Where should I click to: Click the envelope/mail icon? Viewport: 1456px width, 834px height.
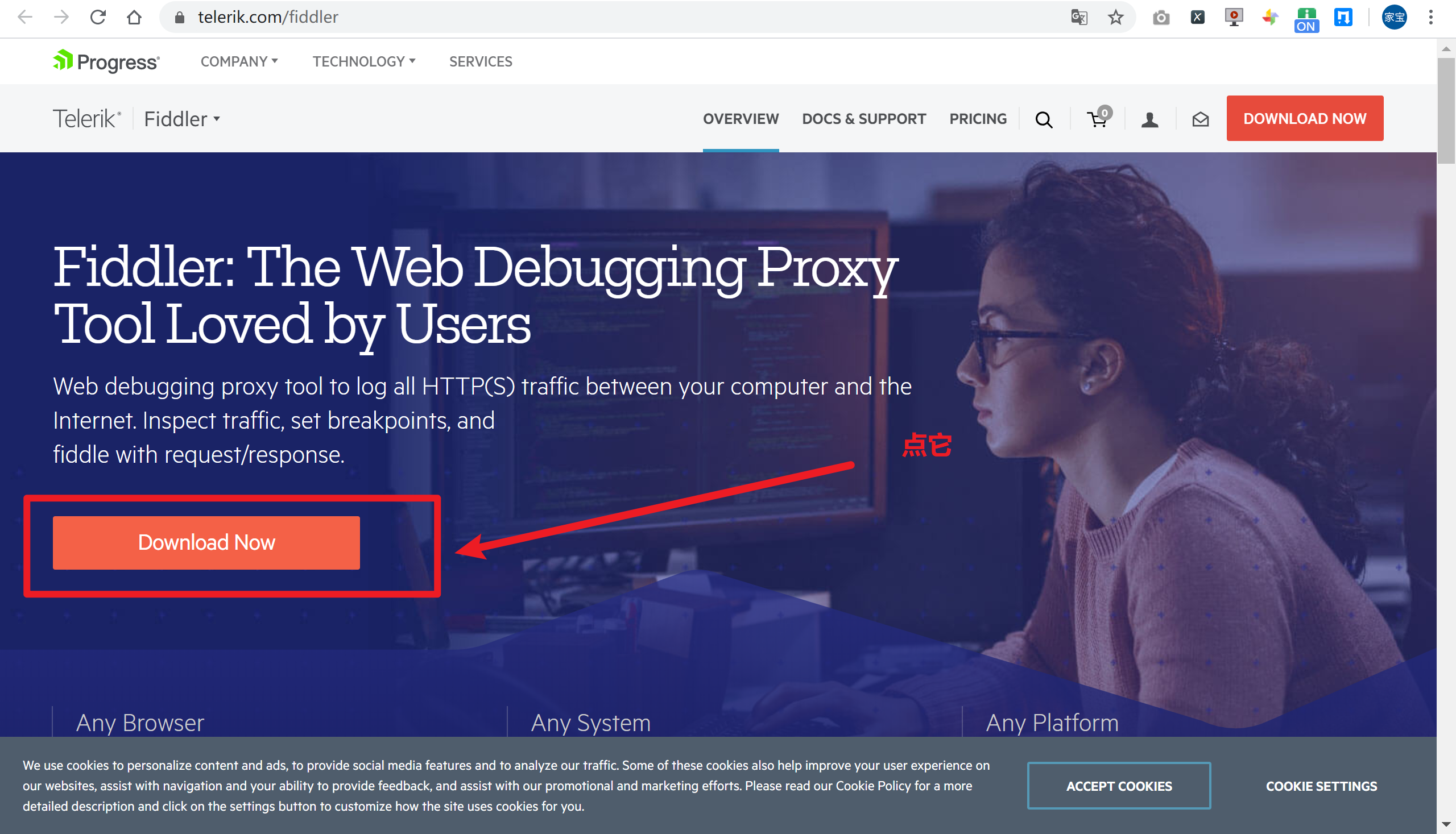pos(1200,119)
